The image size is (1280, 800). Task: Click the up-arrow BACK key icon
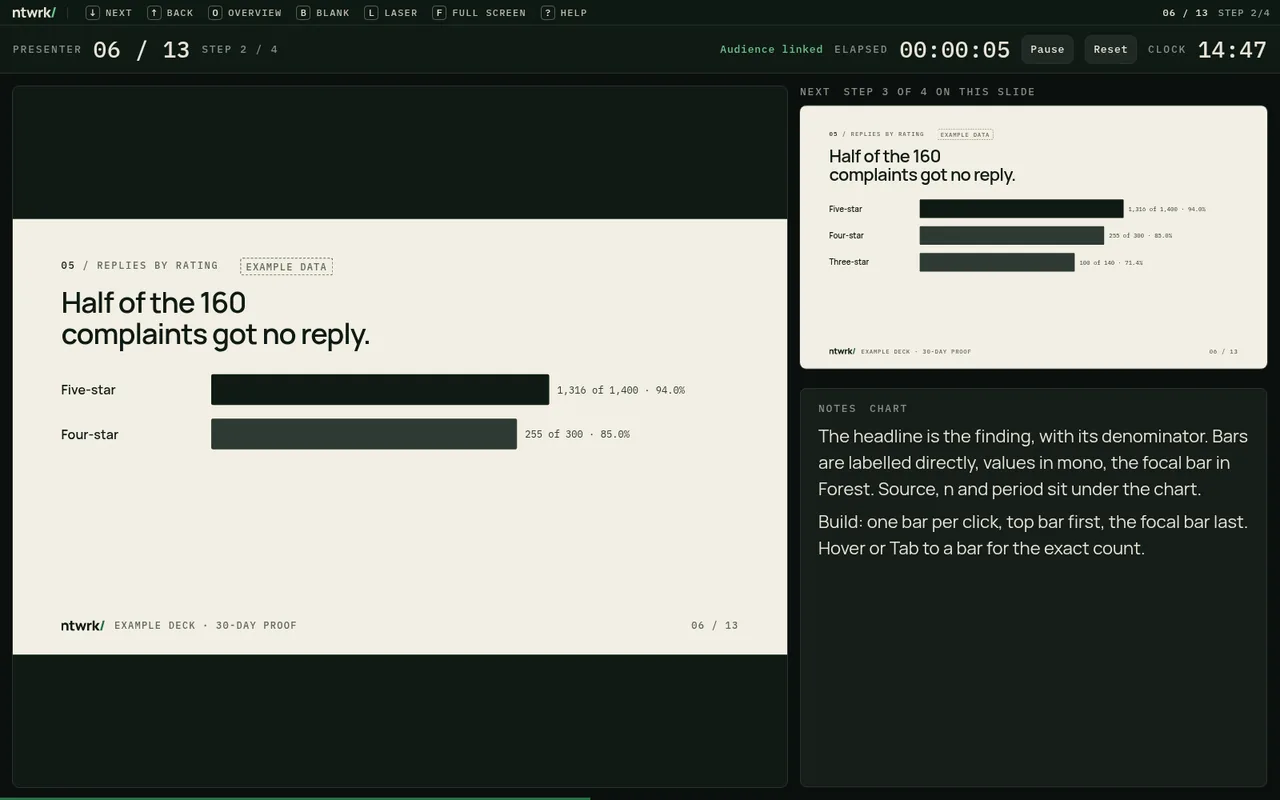point(154,13)
